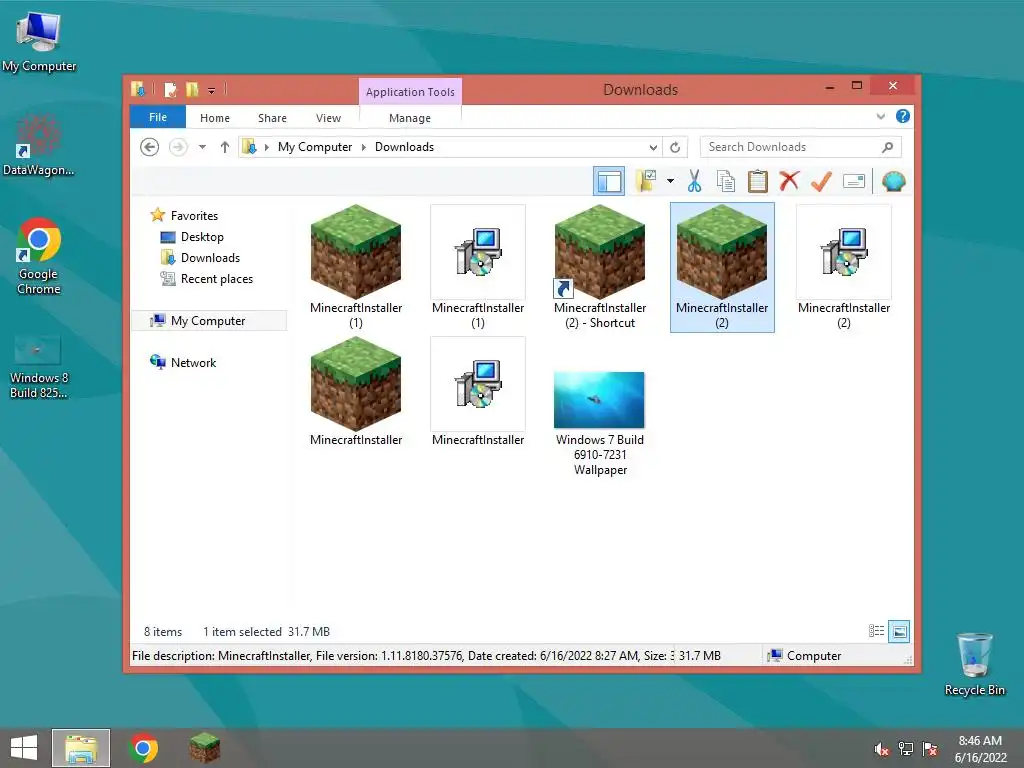Image resolution: width=1024 pixels, height=768 pixels.
Task: Click the Paste clipboard icon
Action: pos(758,181)
